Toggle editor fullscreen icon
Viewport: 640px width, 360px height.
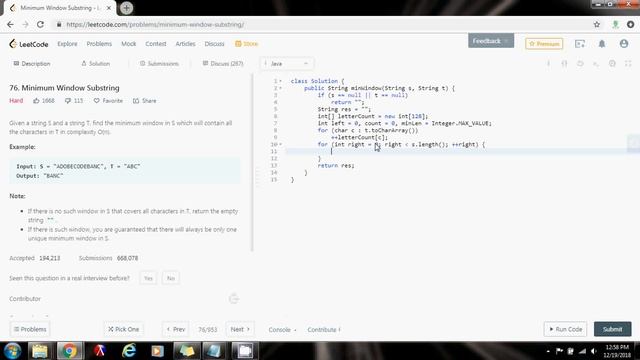coord(628,64)
